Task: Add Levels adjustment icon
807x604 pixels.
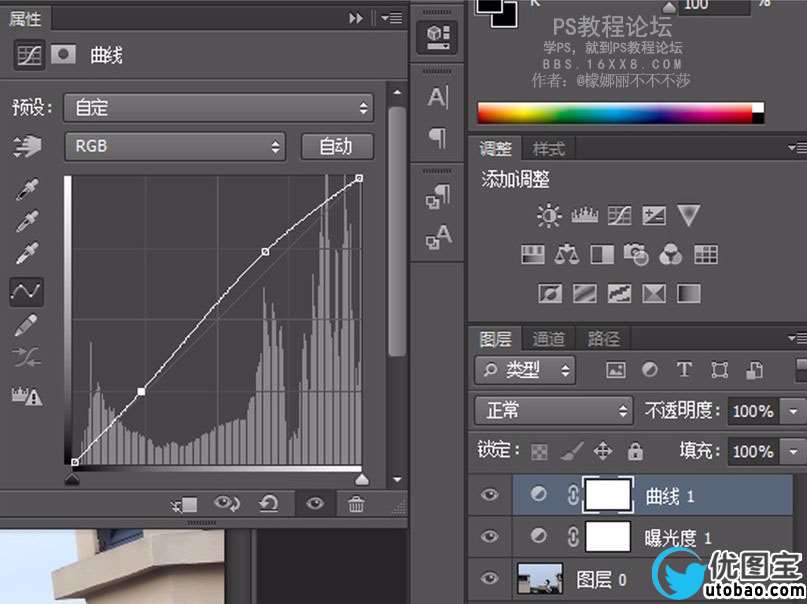Action: (585, 216)
